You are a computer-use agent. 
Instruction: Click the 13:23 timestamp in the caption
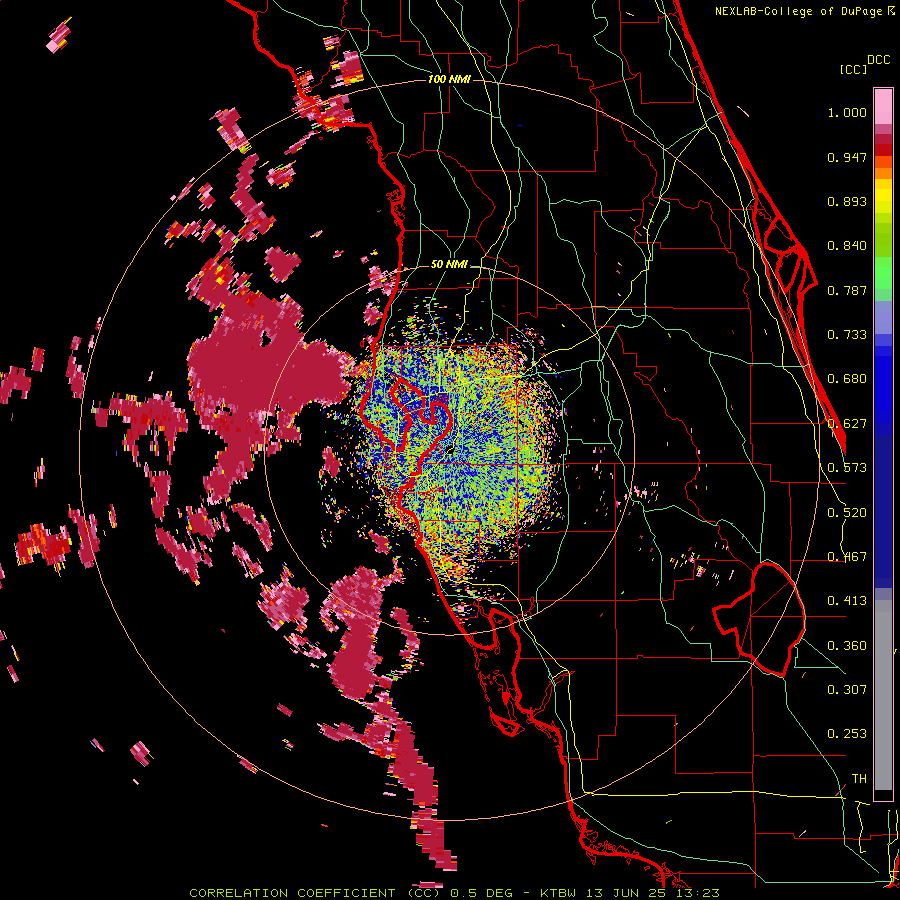pyautogui.click(x=699, y=893)
